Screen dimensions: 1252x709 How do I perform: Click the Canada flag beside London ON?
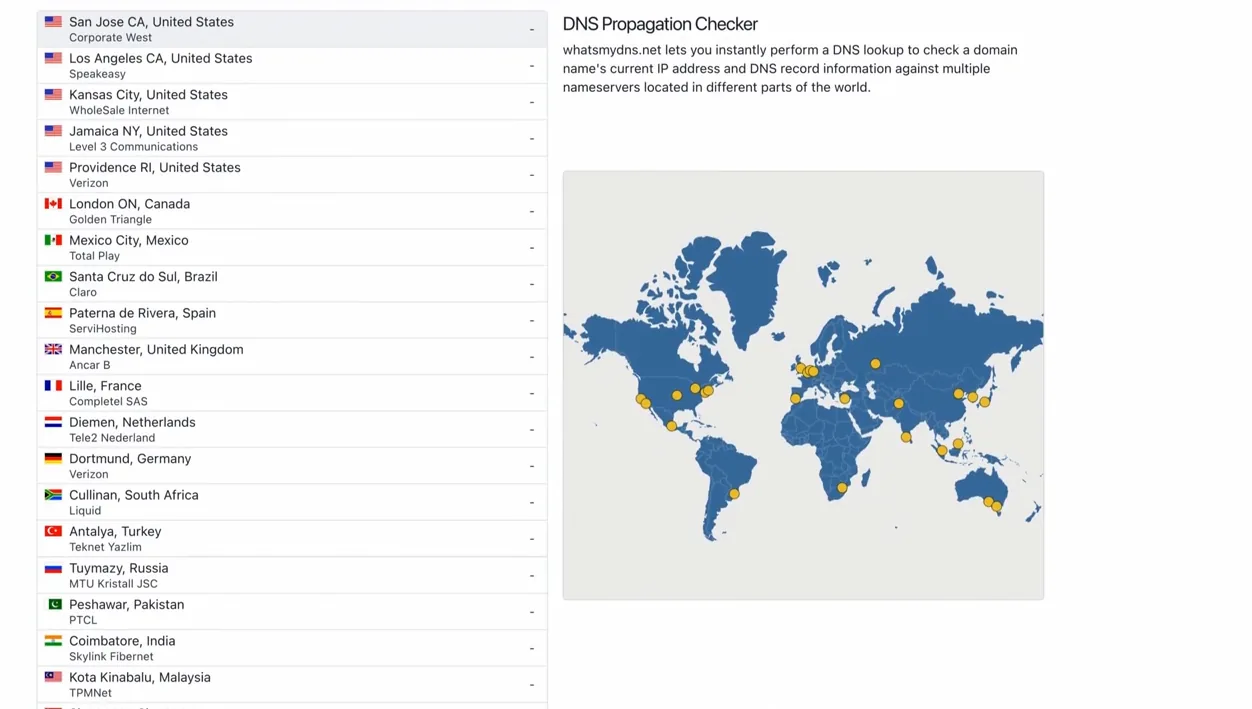pyautogui.click(x=53, y=203)
